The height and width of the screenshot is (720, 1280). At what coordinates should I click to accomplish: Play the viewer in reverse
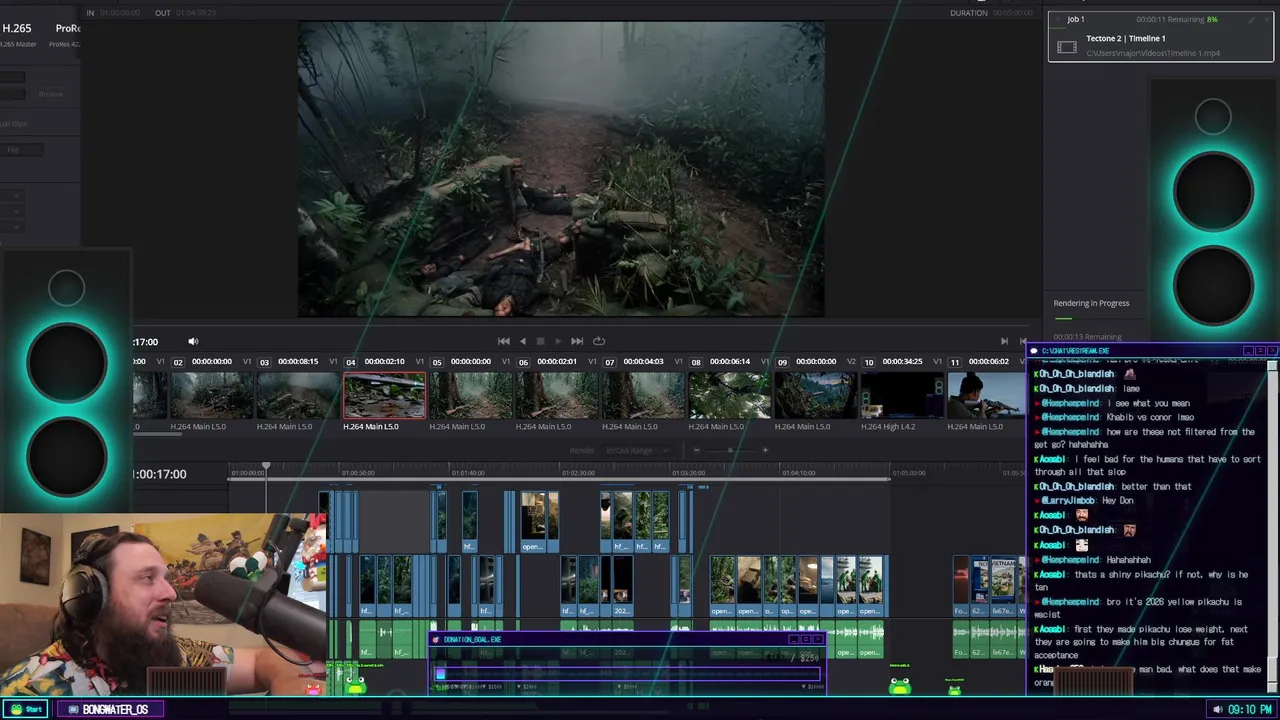522,341
